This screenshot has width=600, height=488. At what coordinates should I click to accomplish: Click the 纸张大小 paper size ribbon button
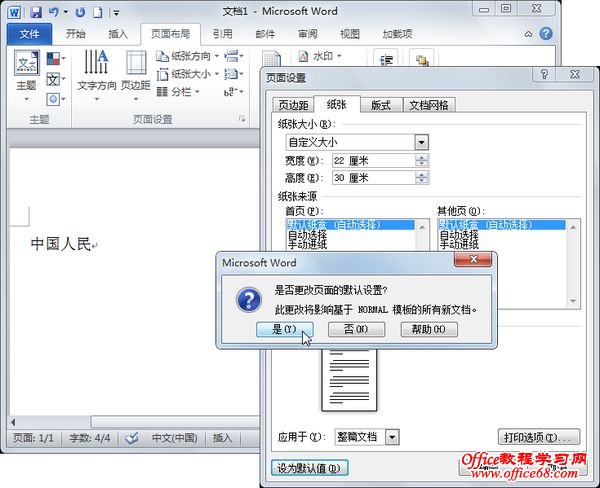pyautogui.click(x=188, y=74)
